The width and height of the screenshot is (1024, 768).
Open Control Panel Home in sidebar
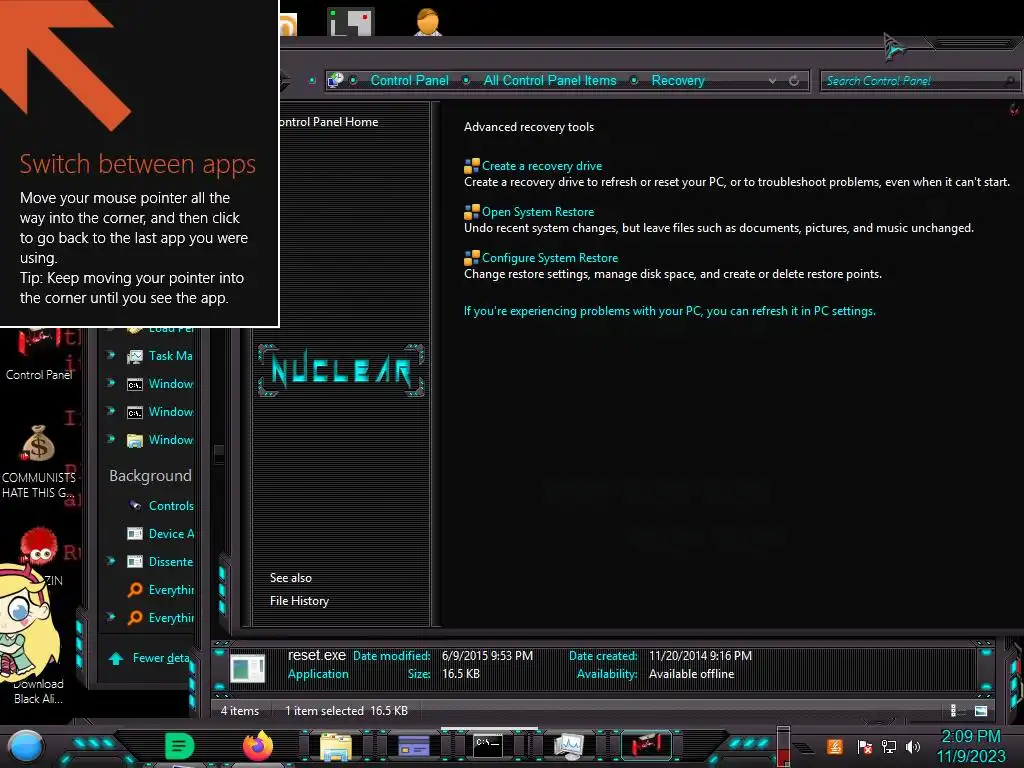[329, 122]
